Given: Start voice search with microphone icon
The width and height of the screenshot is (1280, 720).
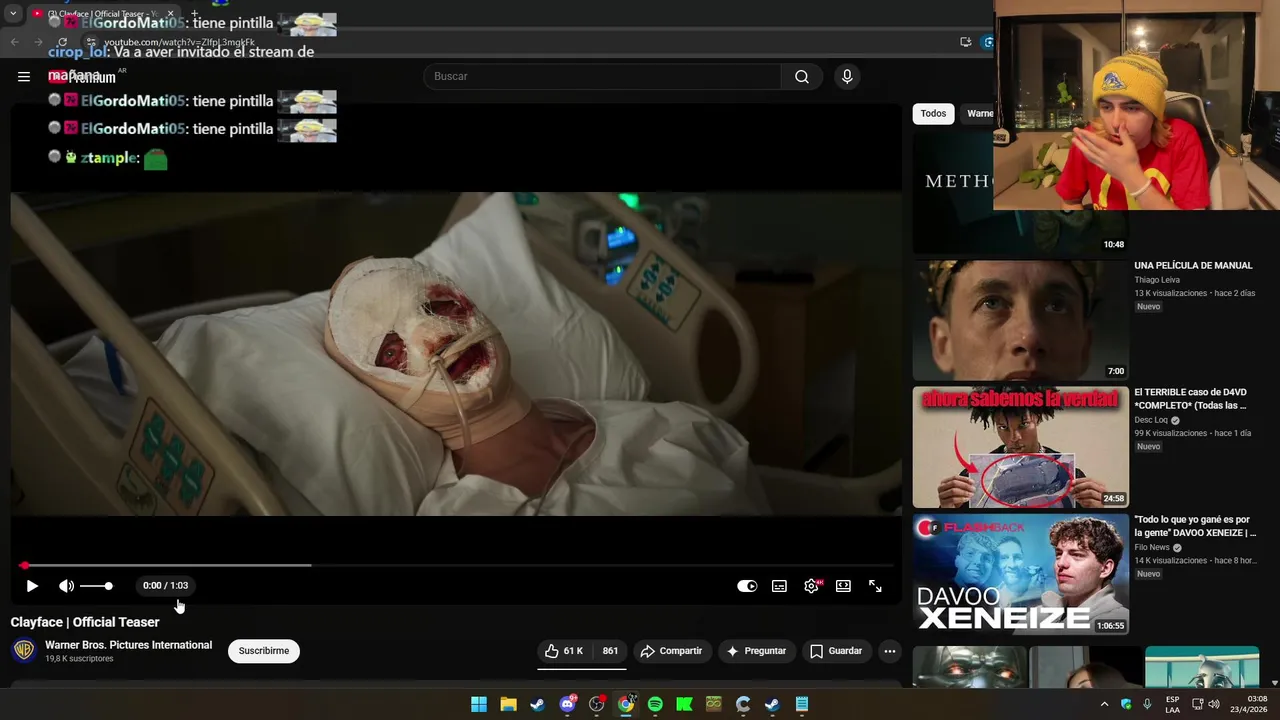Looking at the screenshot, I should point(847,76).
